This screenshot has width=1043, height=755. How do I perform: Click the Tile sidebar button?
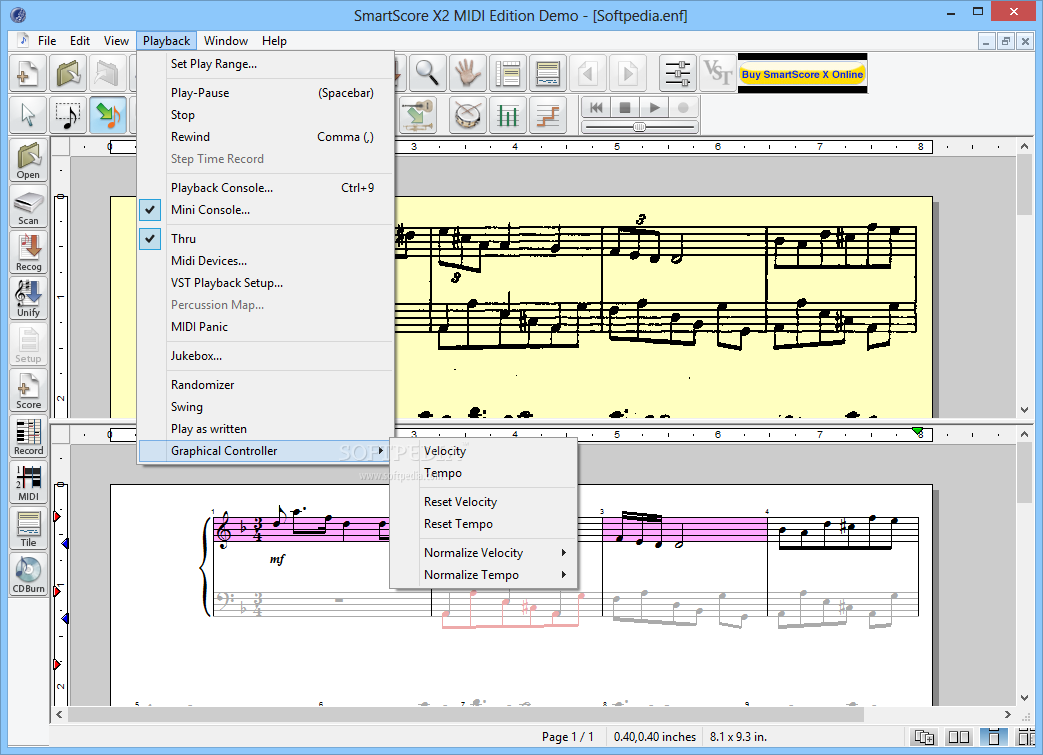tap(29, 528)
